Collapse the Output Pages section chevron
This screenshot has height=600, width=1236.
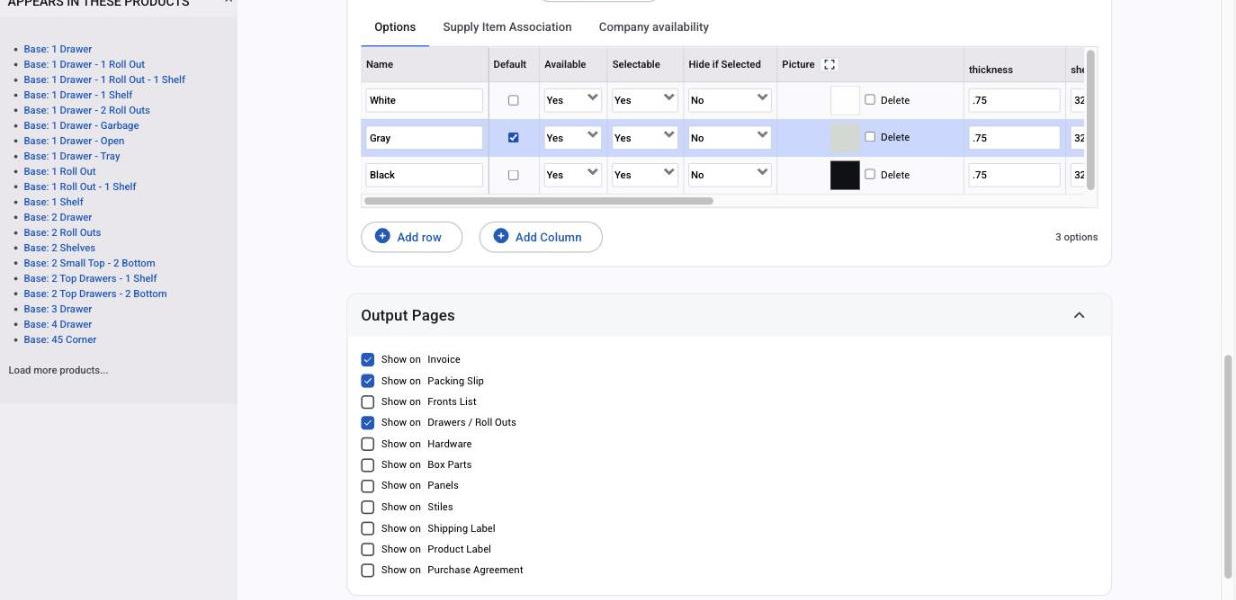1079,315
